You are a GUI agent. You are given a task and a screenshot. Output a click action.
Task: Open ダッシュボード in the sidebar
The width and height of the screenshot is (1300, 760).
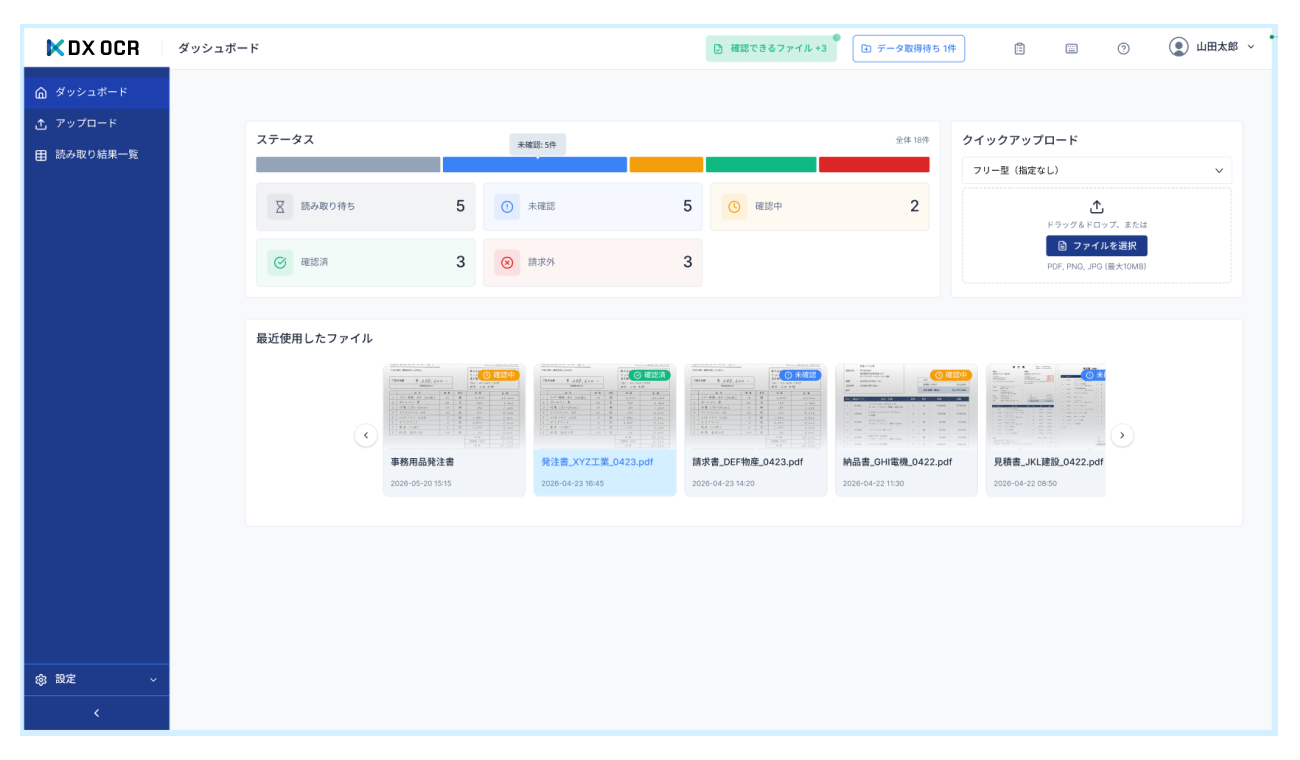pos(97,92)
